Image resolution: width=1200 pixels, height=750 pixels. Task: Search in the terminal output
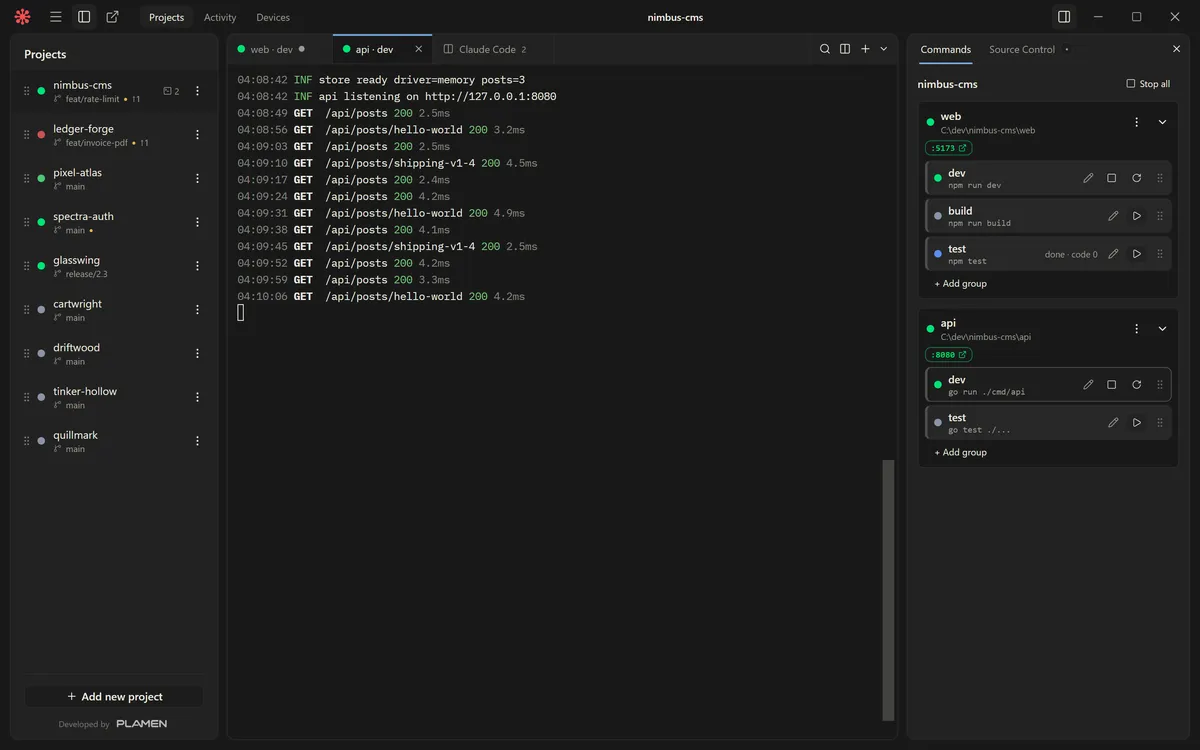(825, 49)
